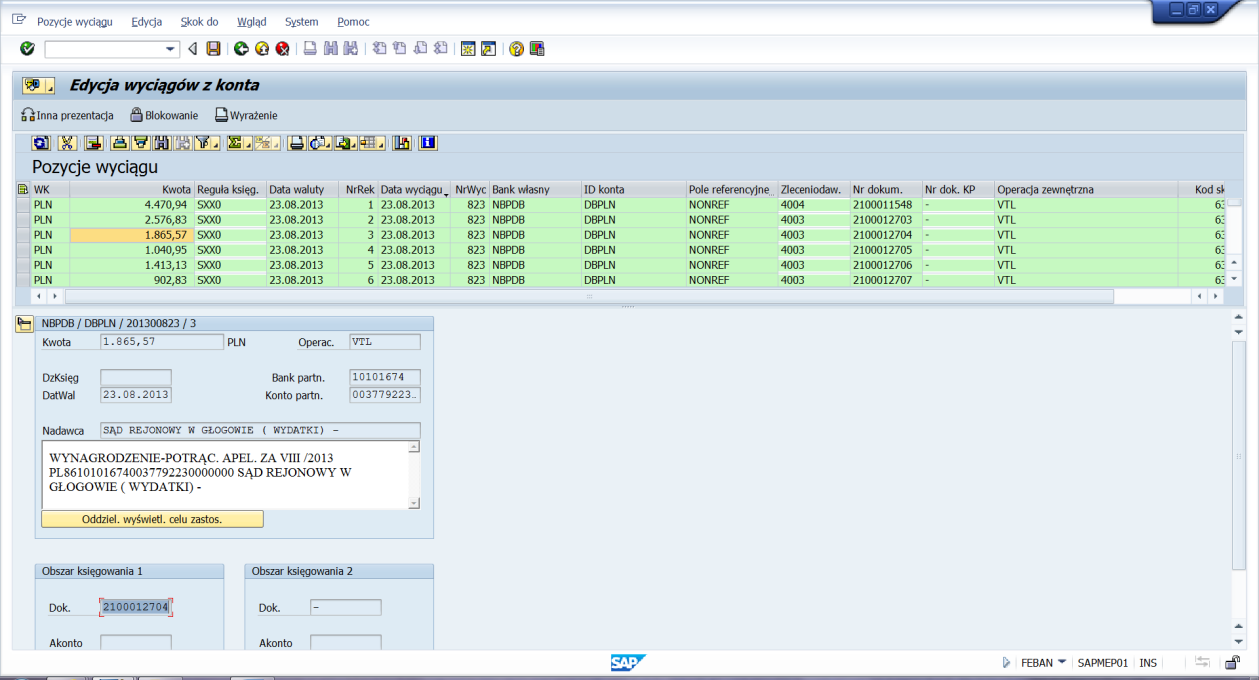This screenshot has width=1259, height=680.
Task: Click the red Cancel icon
Action: point(283,48)
